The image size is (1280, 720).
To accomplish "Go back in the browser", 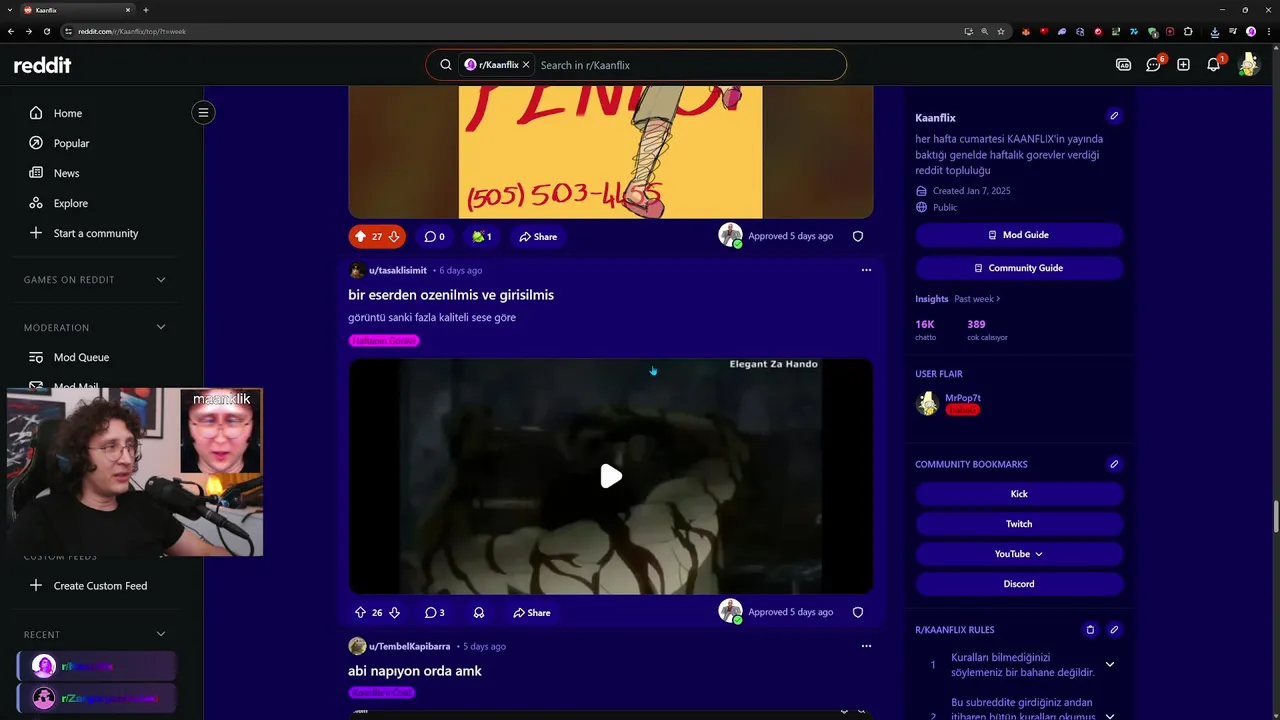I will [x=11, y=31].
